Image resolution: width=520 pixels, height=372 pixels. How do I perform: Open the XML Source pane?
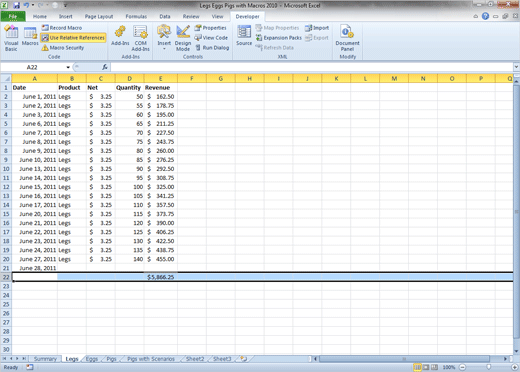click(244, 36)
